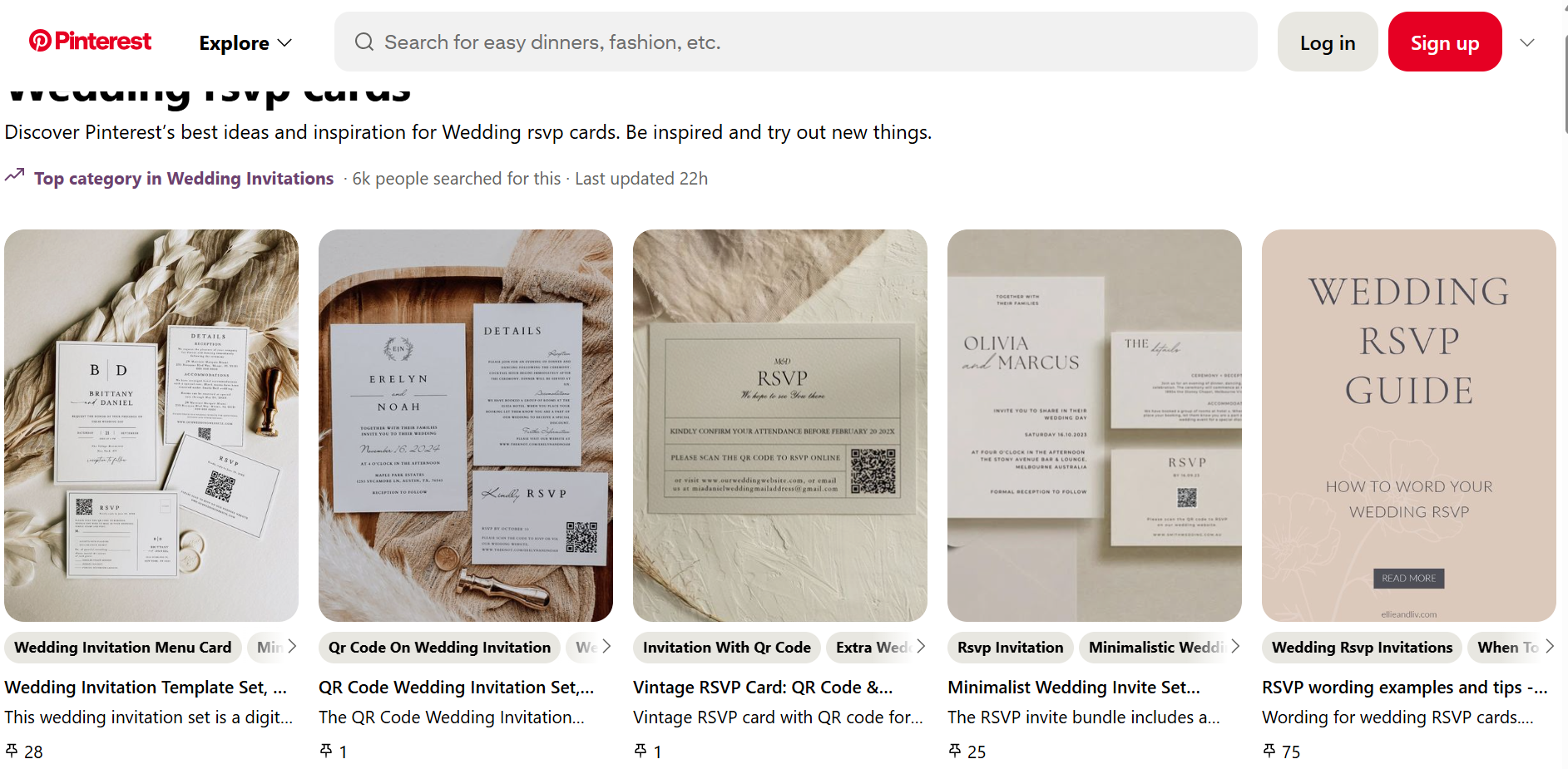Click 'This wedding invitation set is a digit...' description
Screen dimensions: 1568x769
click(149, 717)
